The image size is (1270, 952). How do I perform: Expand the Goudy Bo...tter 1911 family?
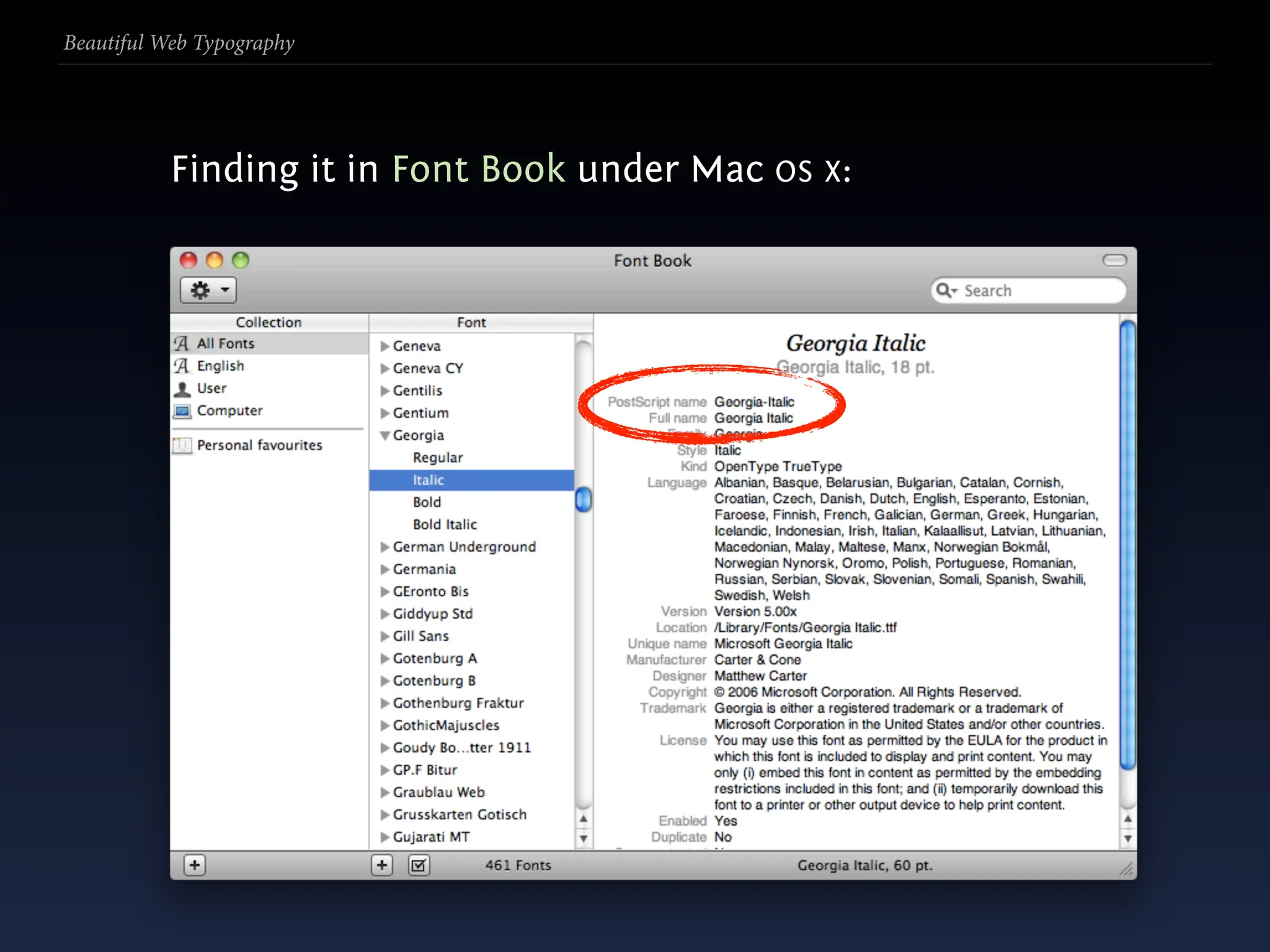click(x=385, y=747)
